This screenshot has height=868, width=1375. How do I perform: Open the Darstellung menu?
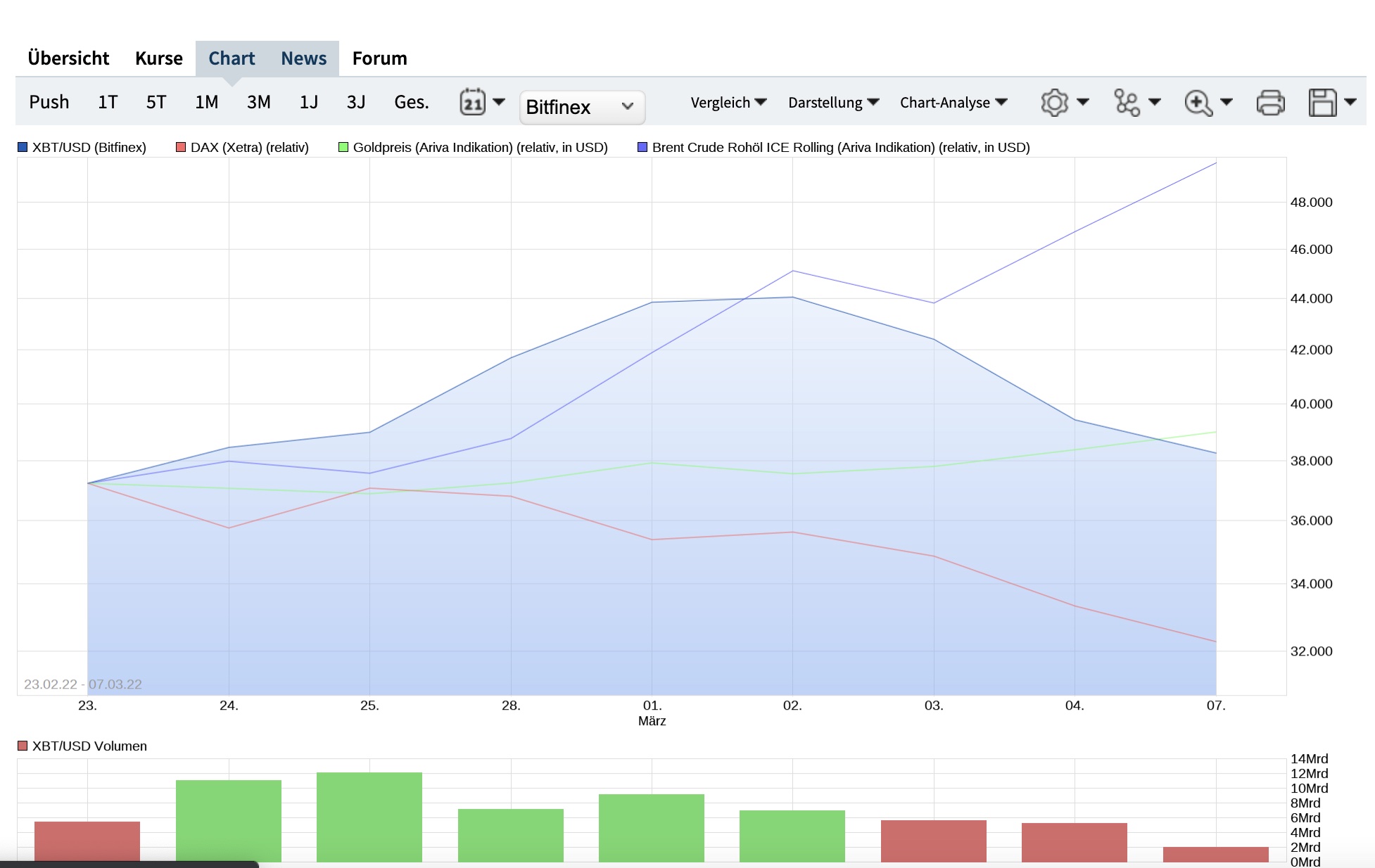(833, 103)
